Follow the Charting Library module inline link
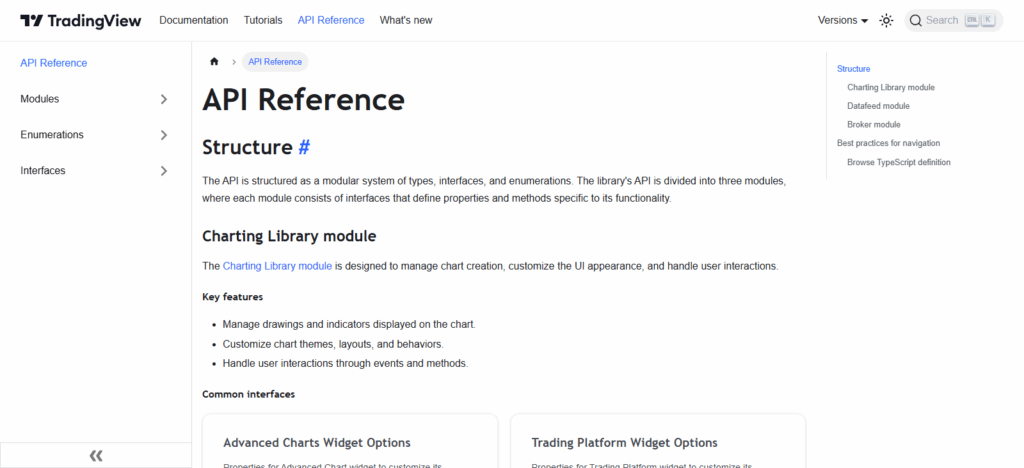The width and height of the screenshot is (1024, 468). tap(277, 266)
